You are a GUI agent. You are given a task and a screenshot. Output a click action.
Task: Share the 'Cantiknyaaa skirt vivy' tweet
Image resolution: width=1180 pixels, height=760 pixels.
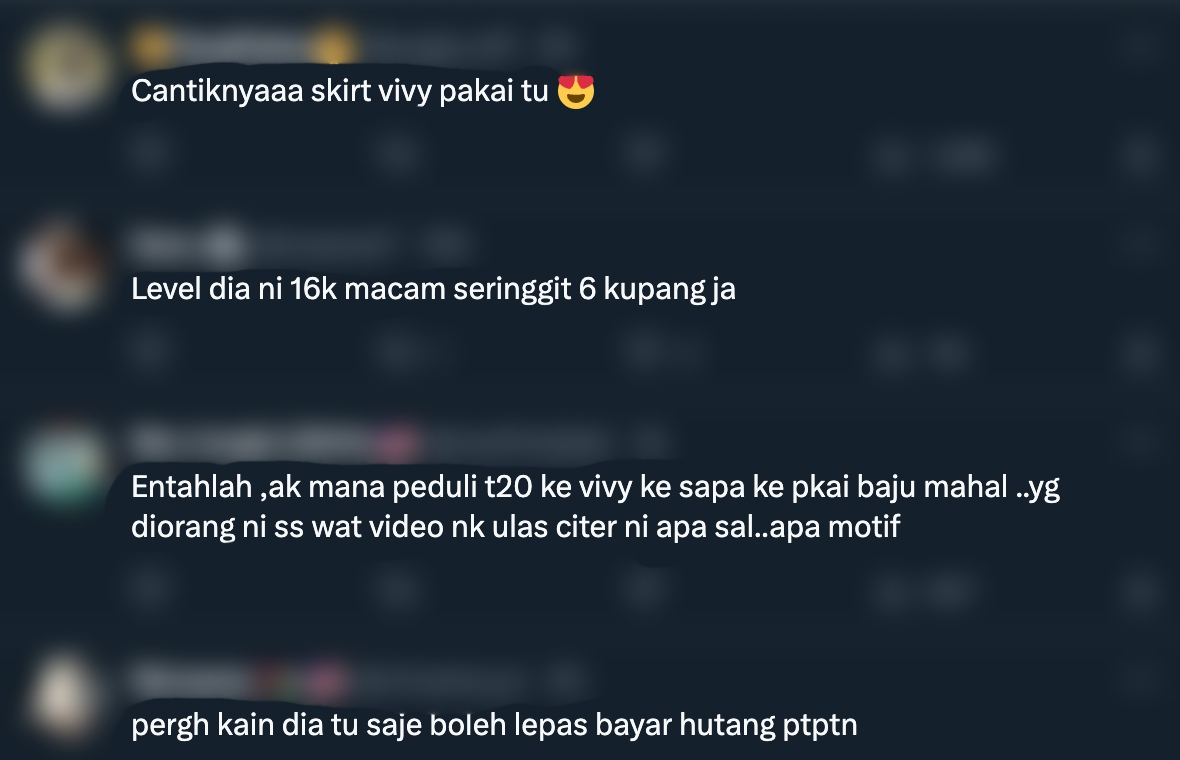coord(1140,156)
